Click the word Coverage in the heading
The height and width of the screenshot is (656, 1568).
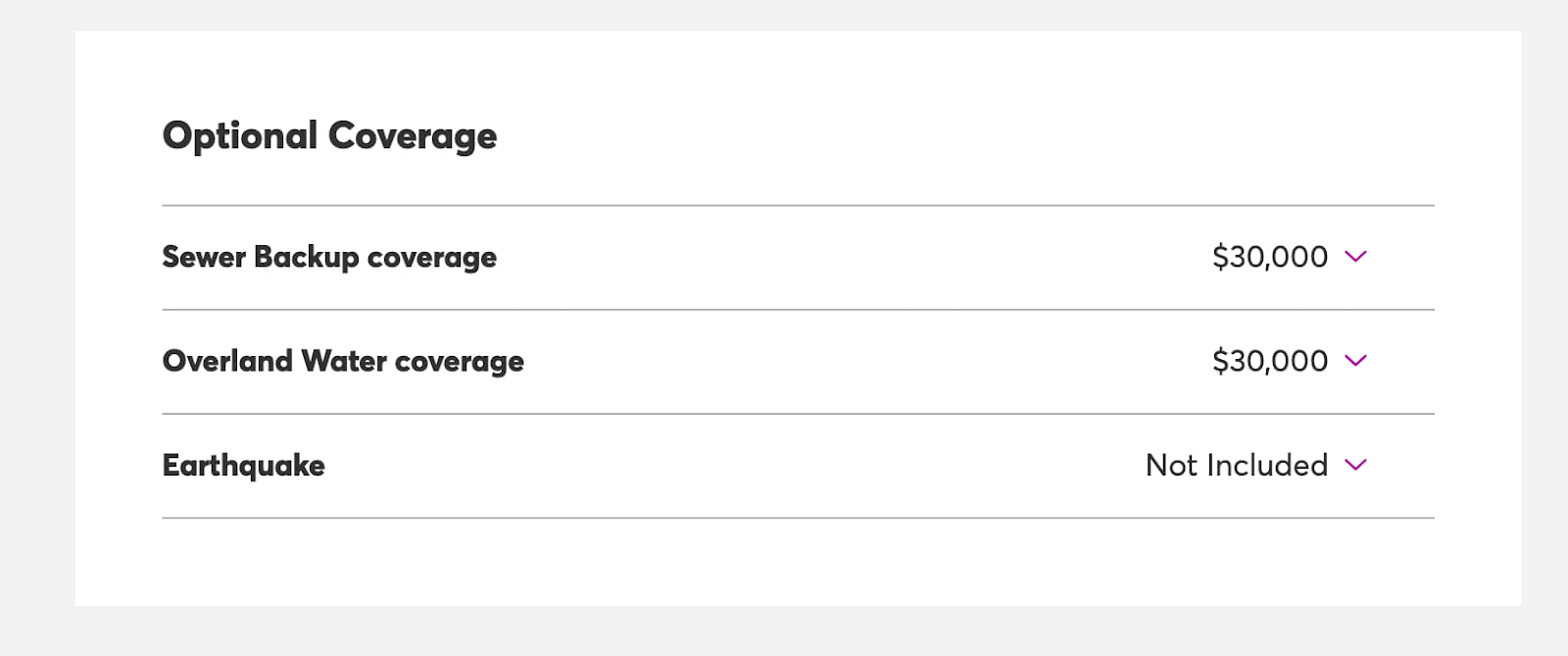tap(412, 135)
